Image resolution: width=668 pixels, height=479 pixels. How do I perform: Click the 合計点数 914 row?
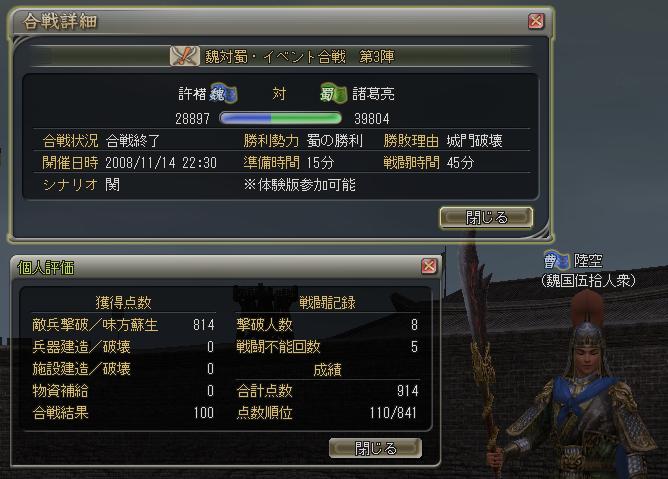pyautogui.click(x=328, y=390)
